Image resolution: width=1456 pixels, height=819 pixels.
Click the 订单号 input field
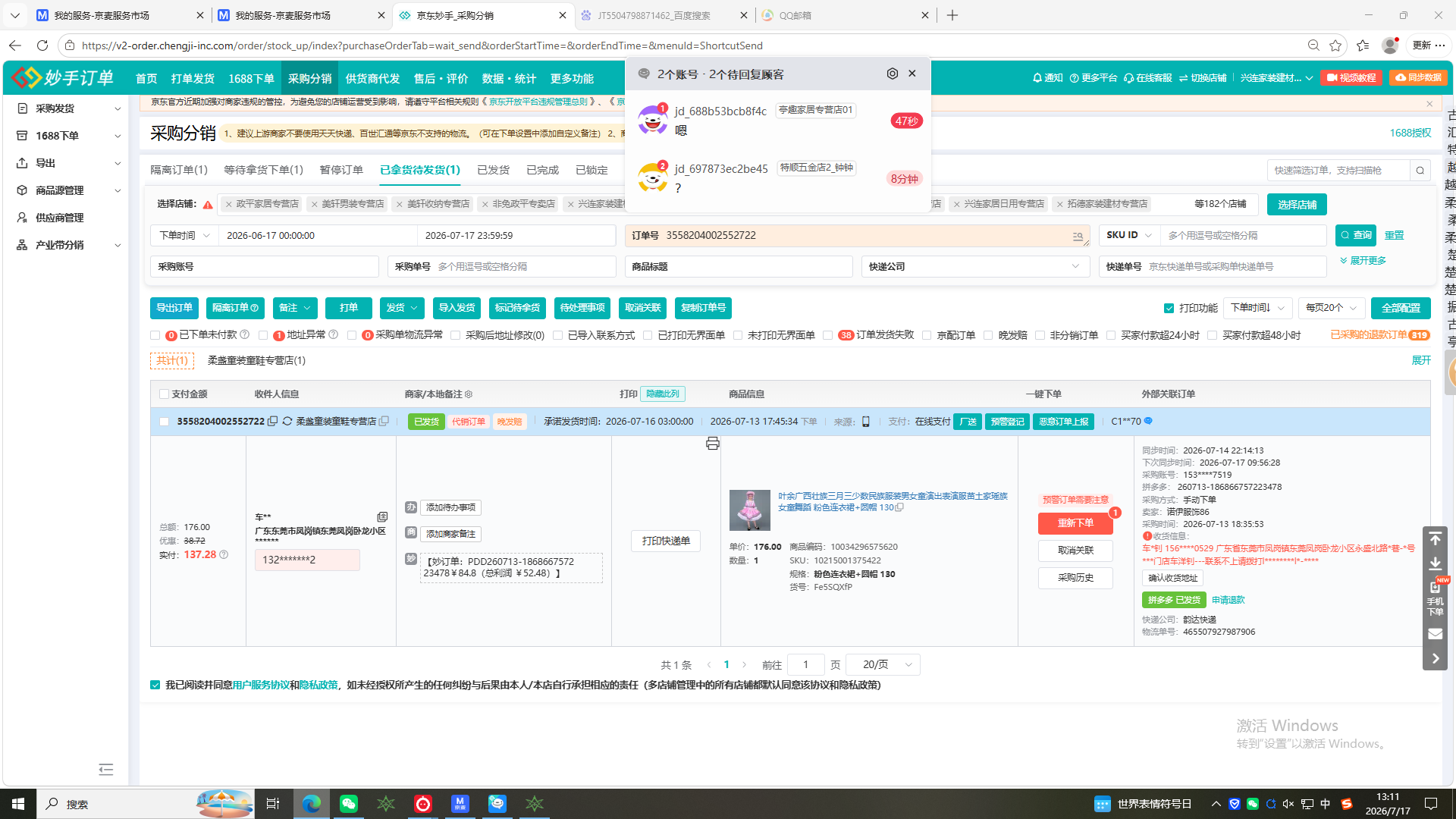[x=857, y=236]
